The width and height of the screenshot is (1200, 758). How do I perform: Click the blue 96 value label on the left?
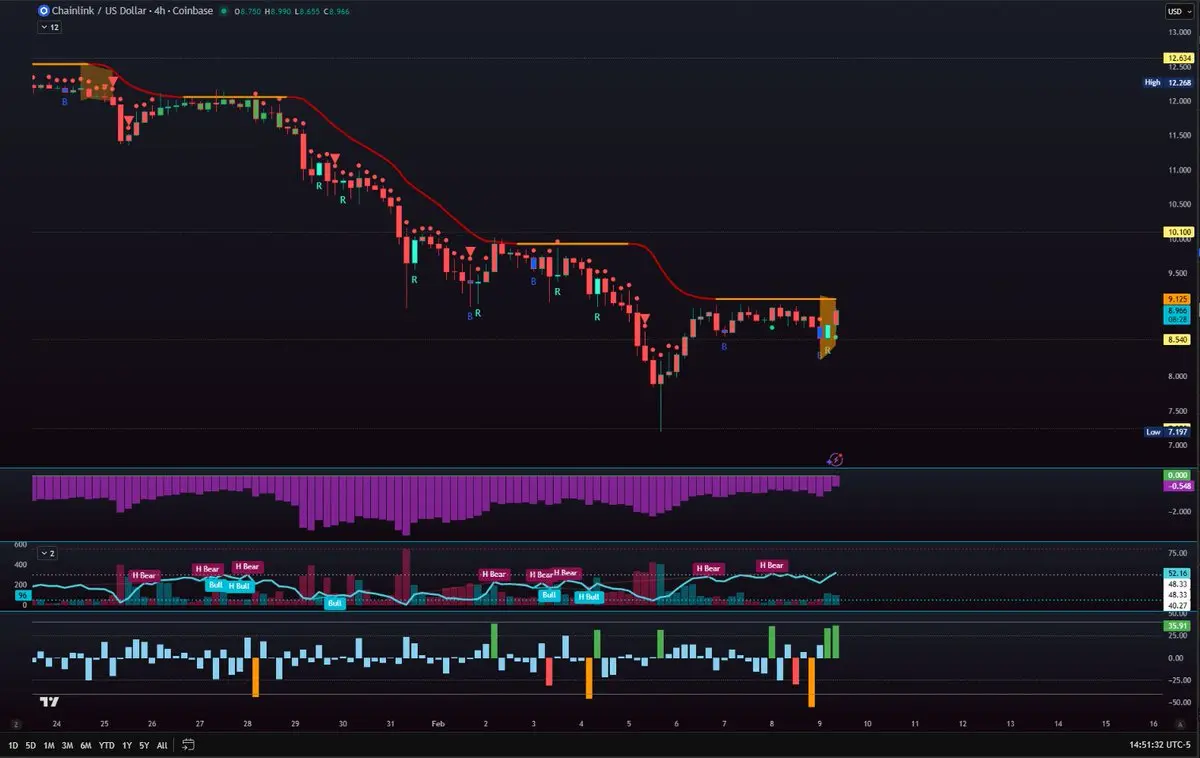point(24,594)
